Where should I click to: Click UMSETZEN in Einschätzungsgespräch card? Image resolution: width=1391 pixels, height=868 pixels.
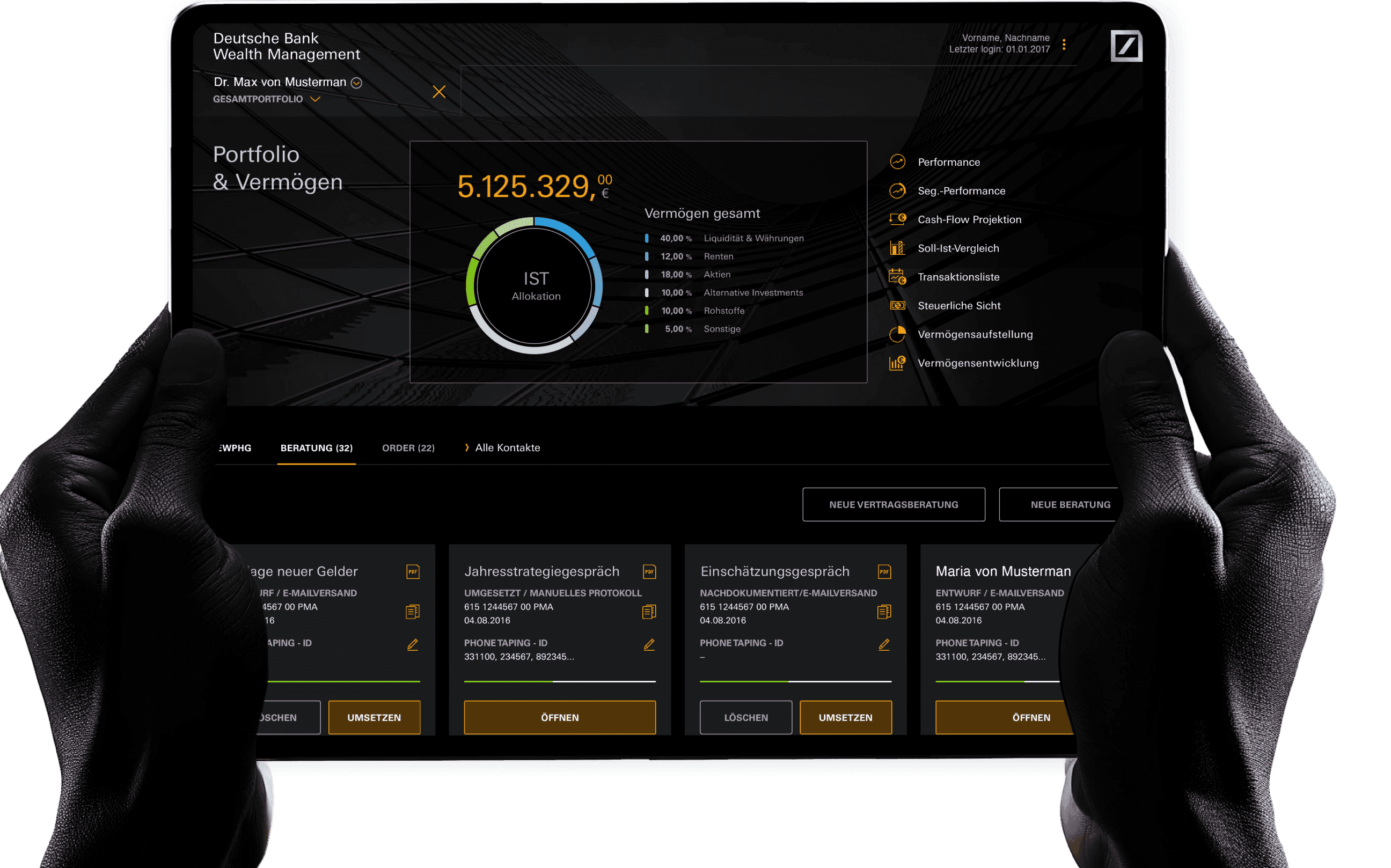click(x=845, y=717)
